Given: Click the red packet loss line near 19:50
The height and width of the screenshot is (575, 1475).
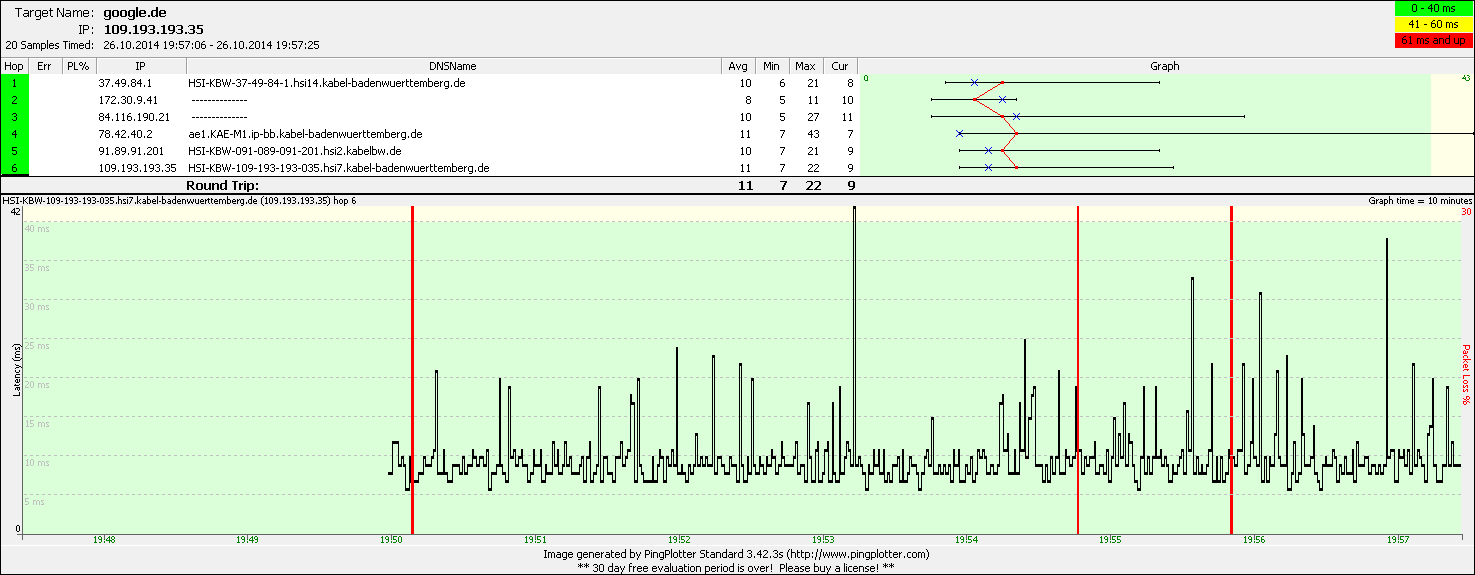Looking at the screenshot, I should click(x=412, y=370).
